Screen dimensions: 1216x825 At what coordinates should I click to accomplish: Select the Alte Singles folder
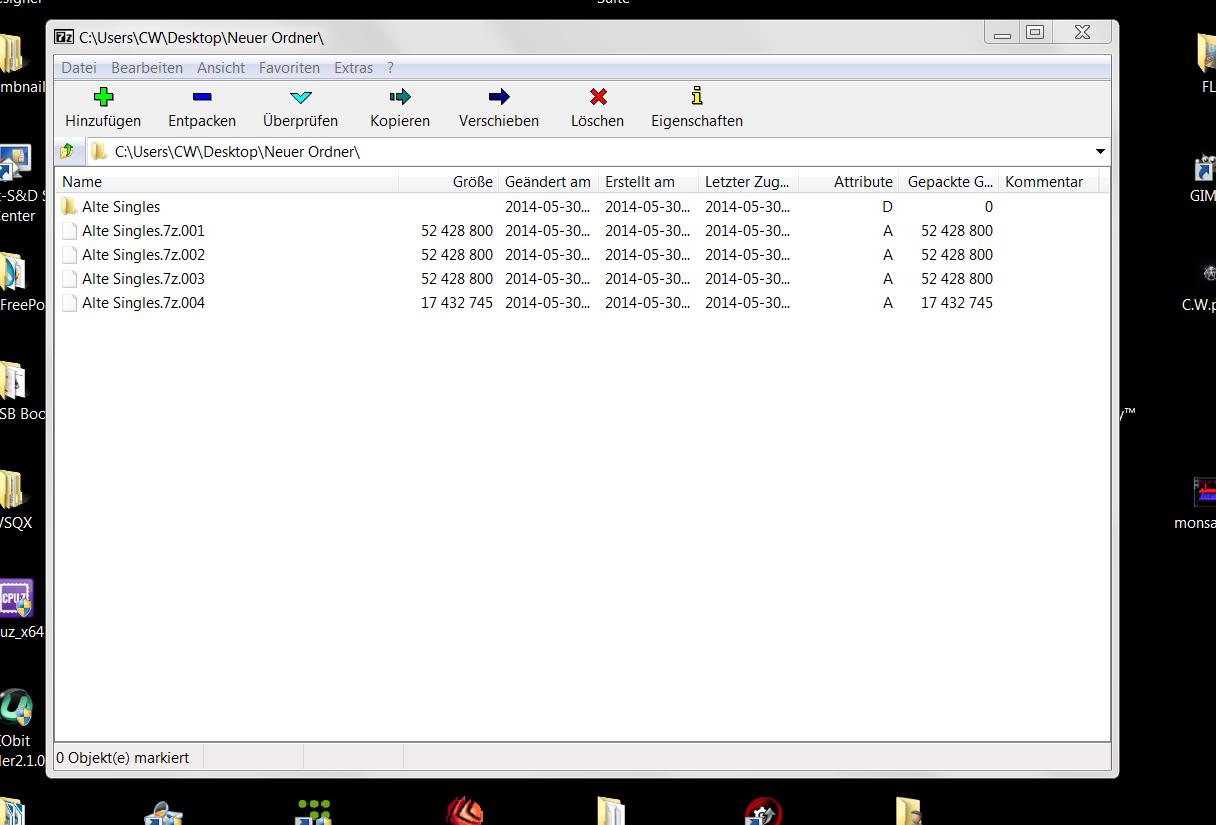[x=121, y=207]
